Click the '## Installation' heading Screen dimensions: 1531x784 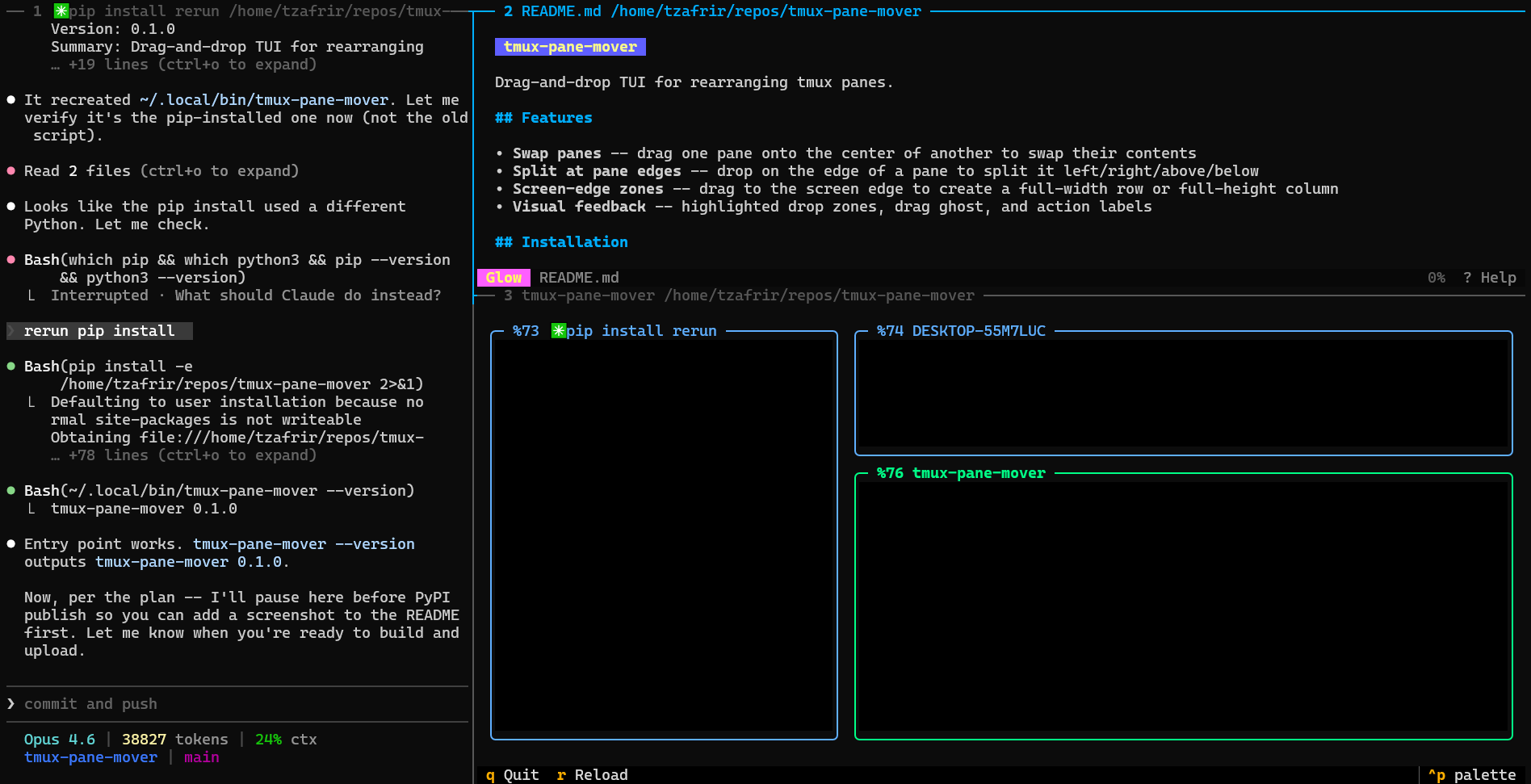pyautogui.click(x=561, y=242)
